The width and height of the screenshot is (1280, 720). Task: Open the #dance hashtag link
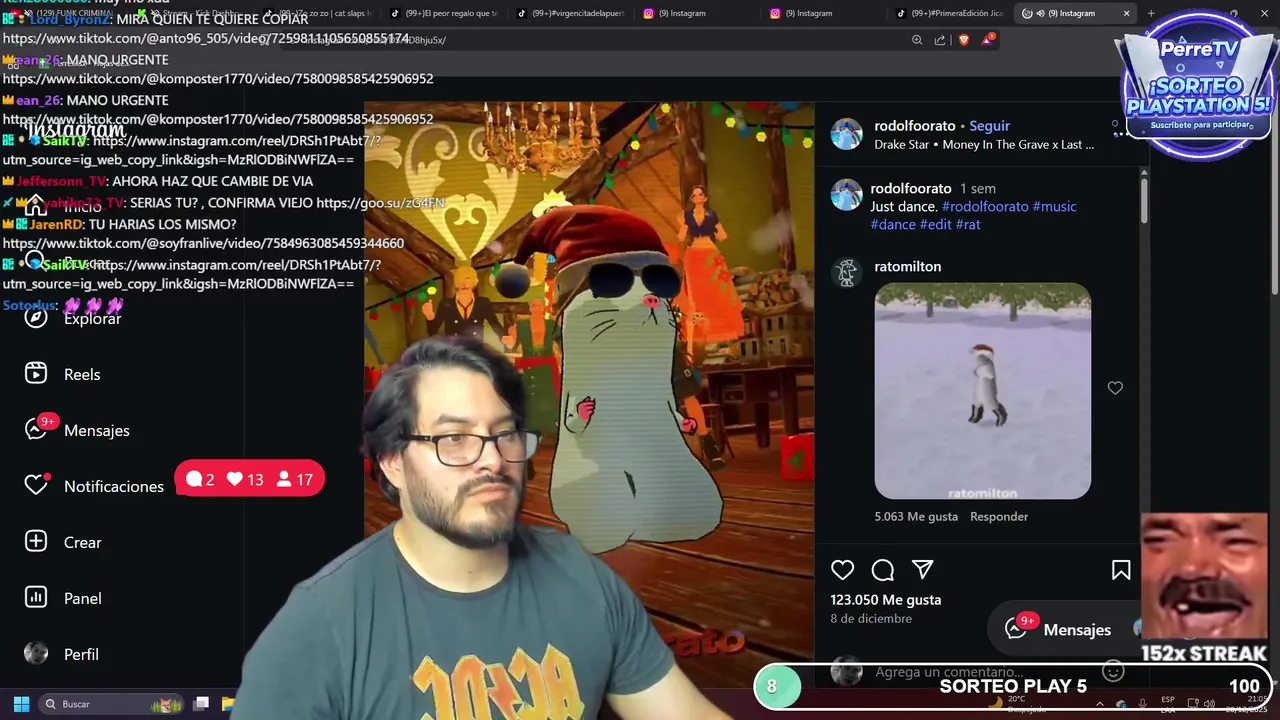[893, 224]
